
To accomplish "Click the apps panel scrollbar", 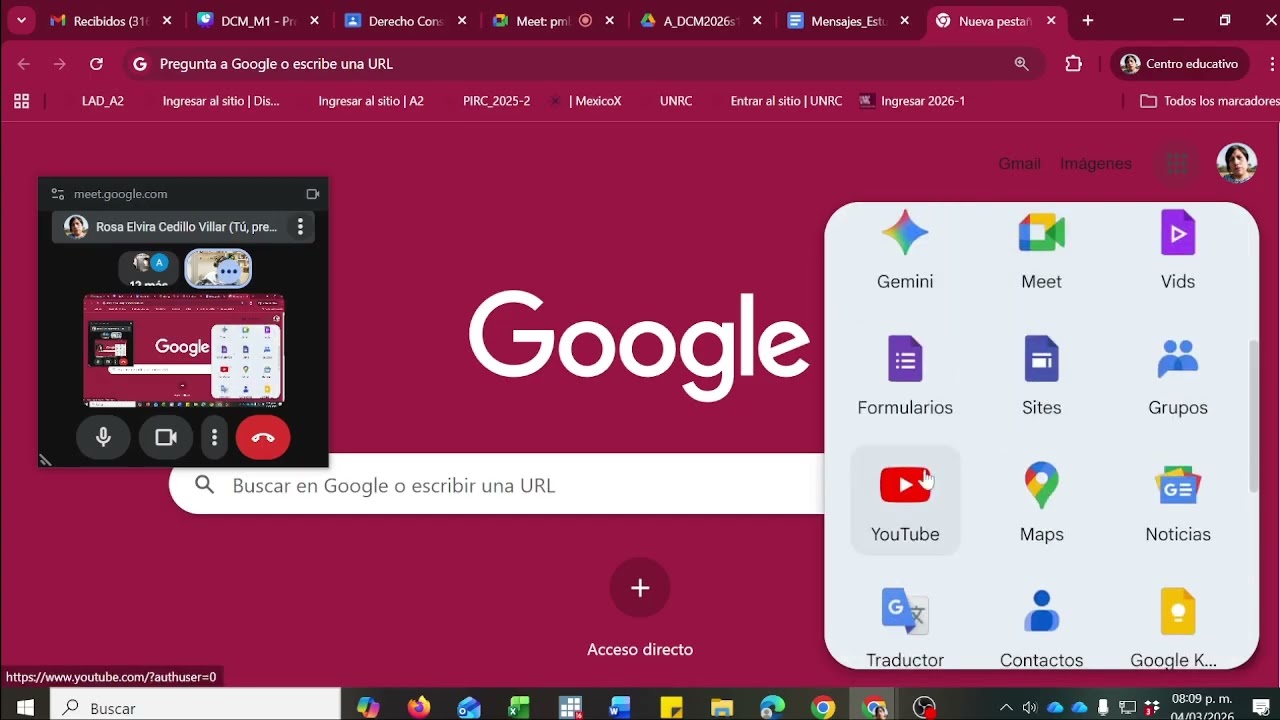I will pyautogui.click(x=1254, y=416).
